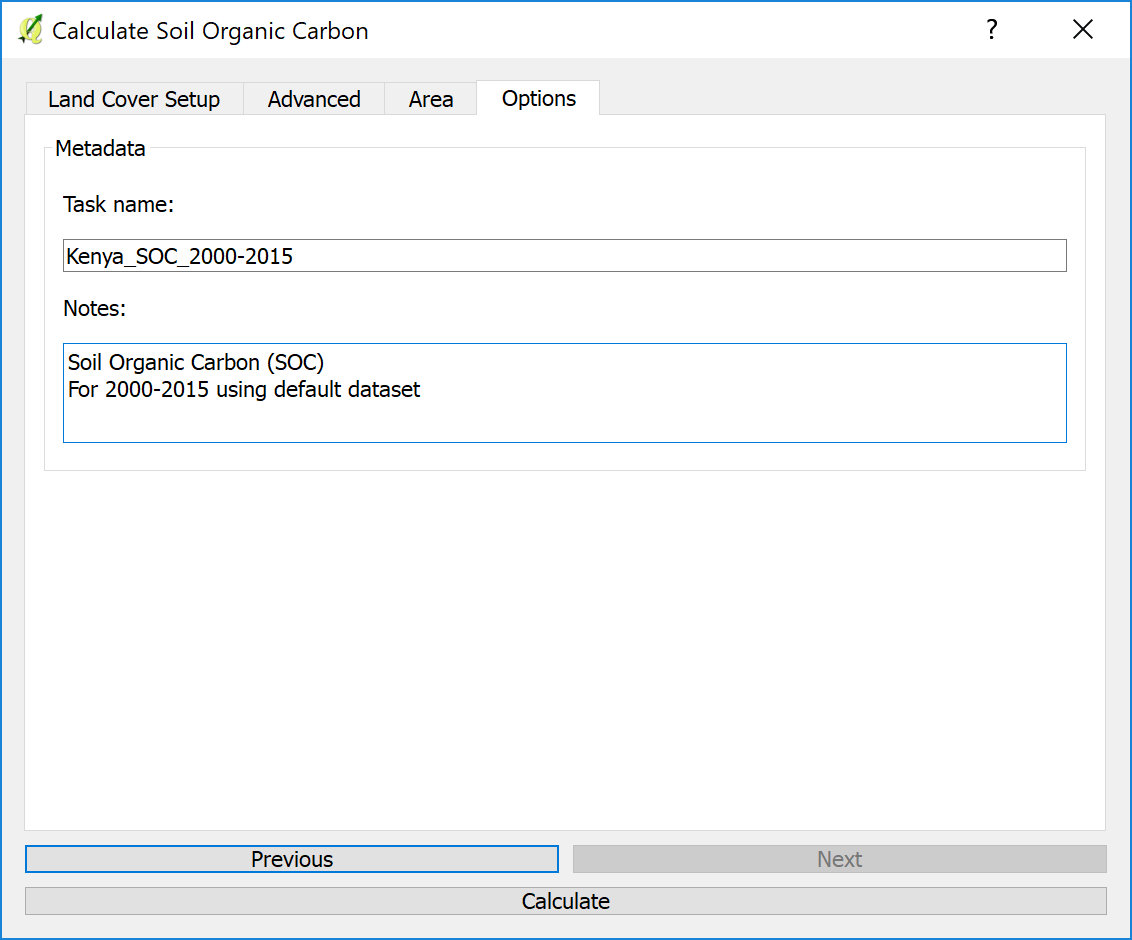Click the QGIS logo icon in title bar
1132x940 pixels.
pos(30,30)
